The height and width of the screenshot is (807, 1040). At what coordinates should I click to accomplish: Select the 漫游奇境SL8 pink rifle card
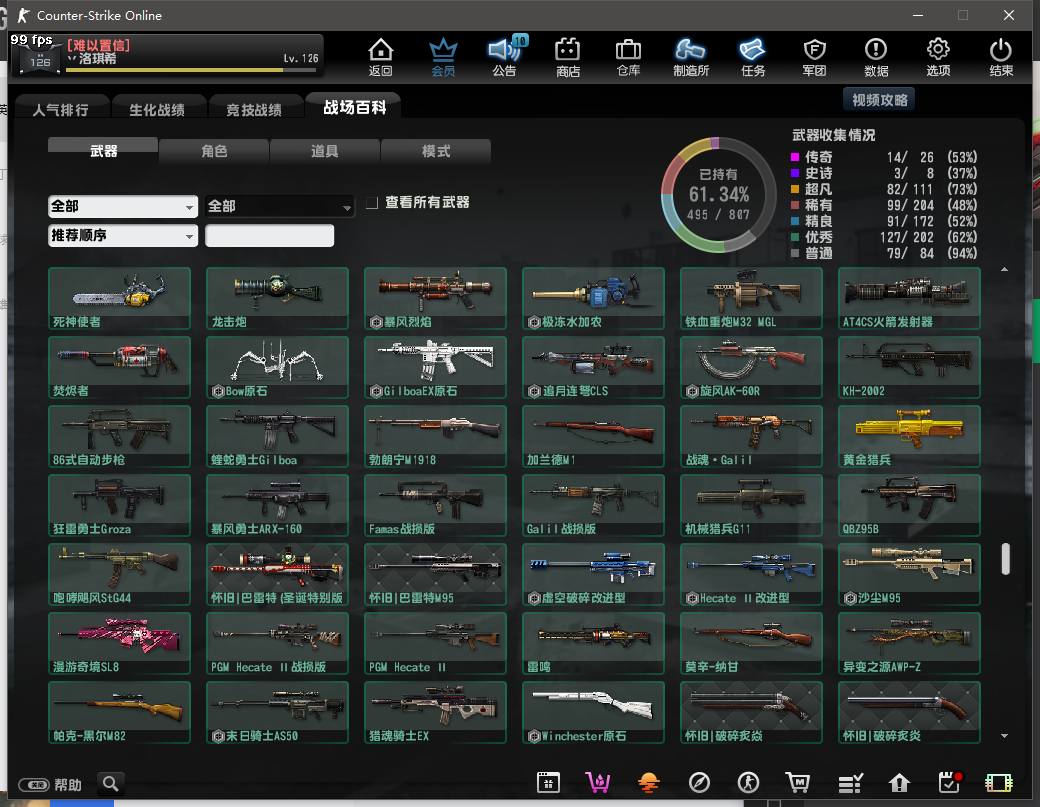(x=119, y=643)
